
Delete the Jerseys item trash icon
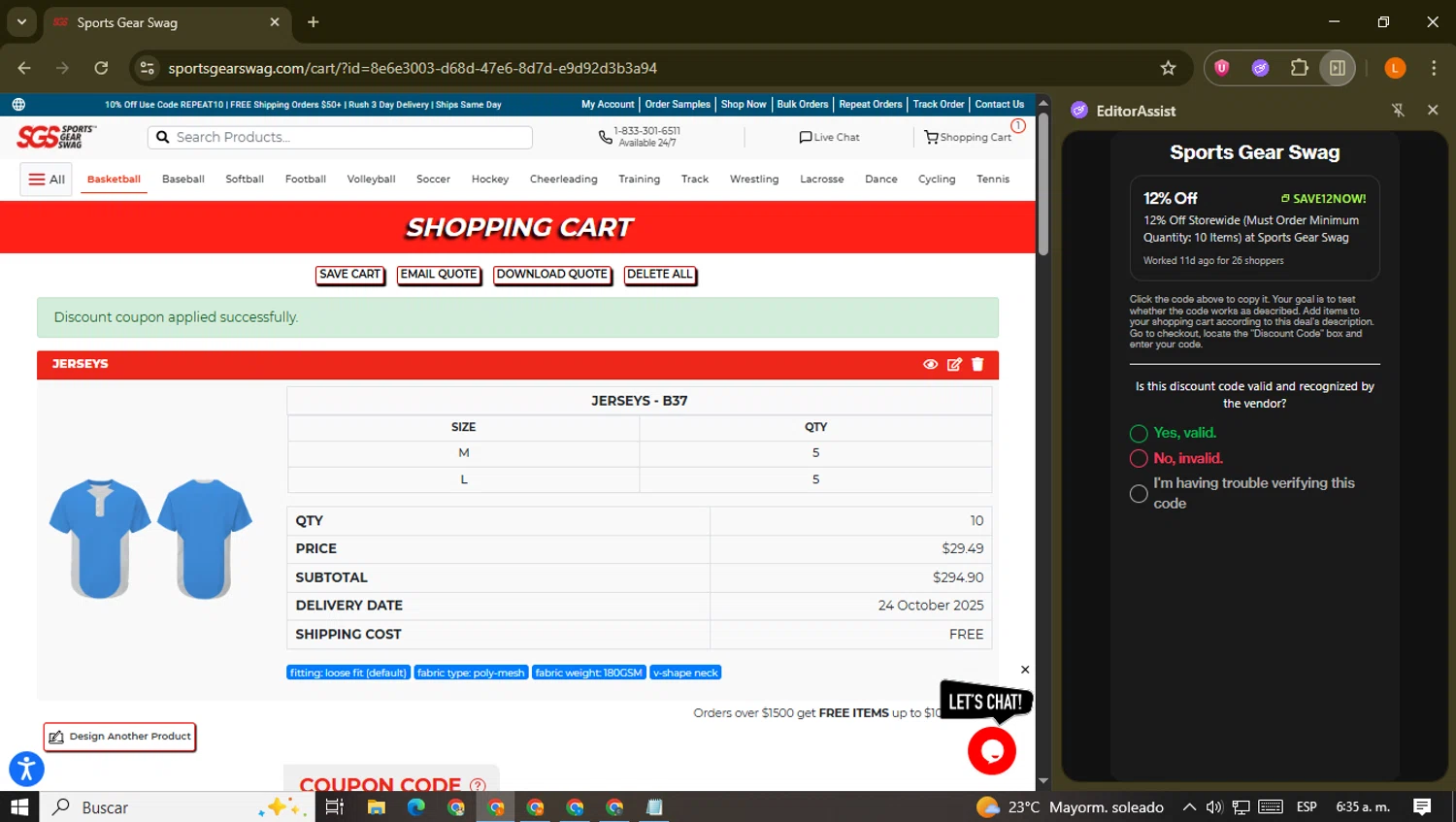[x=977, y=364]
